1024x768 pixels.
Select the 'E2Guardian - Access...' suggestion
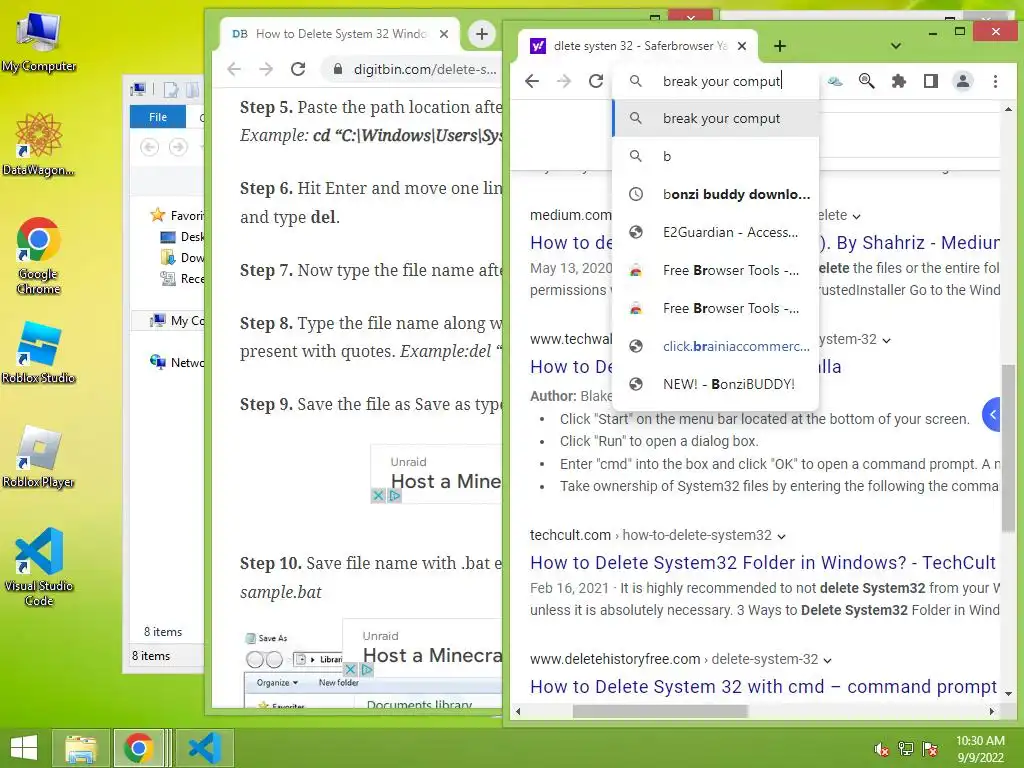716,232
